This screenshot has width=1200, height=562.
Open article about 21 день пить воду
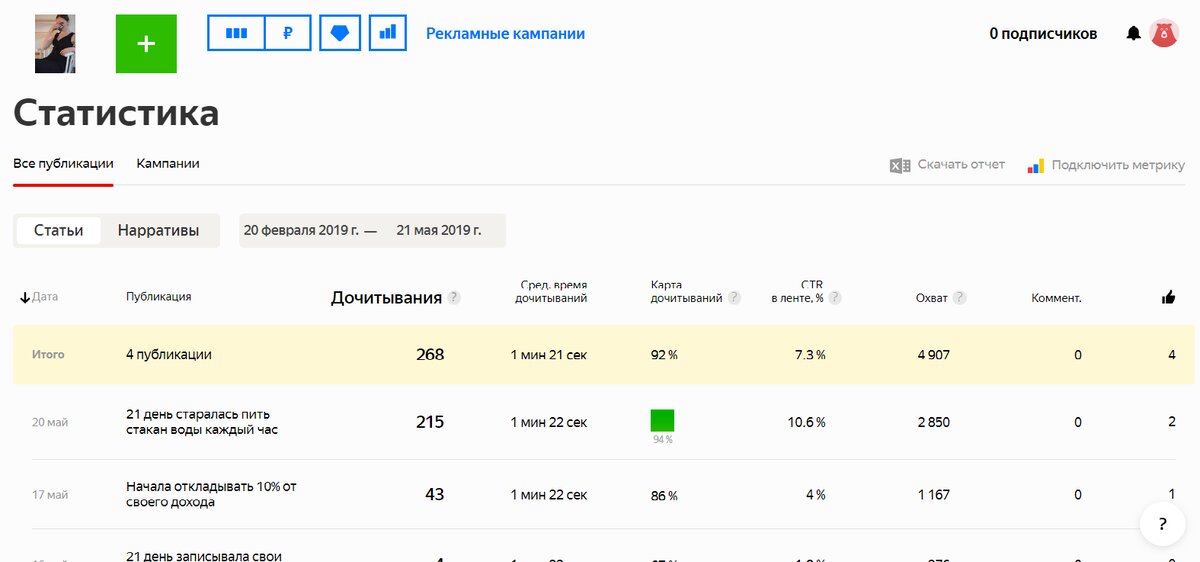(x=202, y=422)
